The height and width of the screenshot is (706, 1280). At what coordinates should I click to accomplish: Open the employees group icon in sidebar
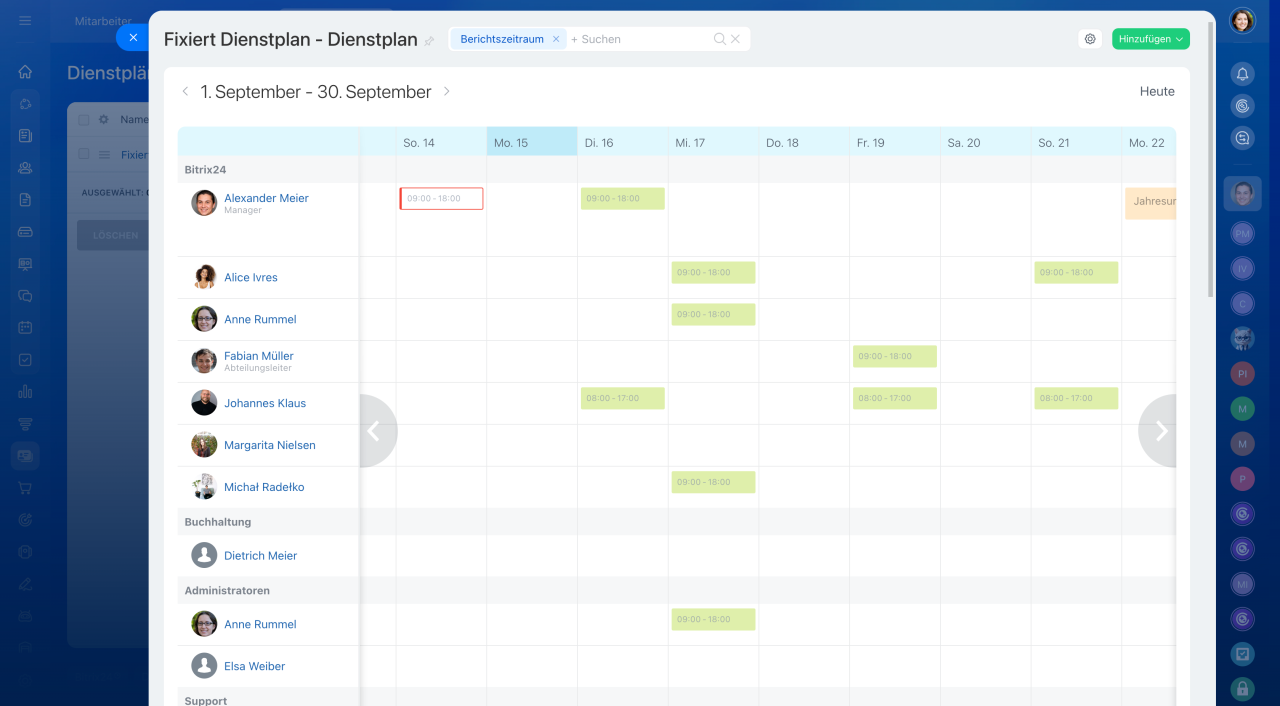pyautogui.click(x=25, y=168)
